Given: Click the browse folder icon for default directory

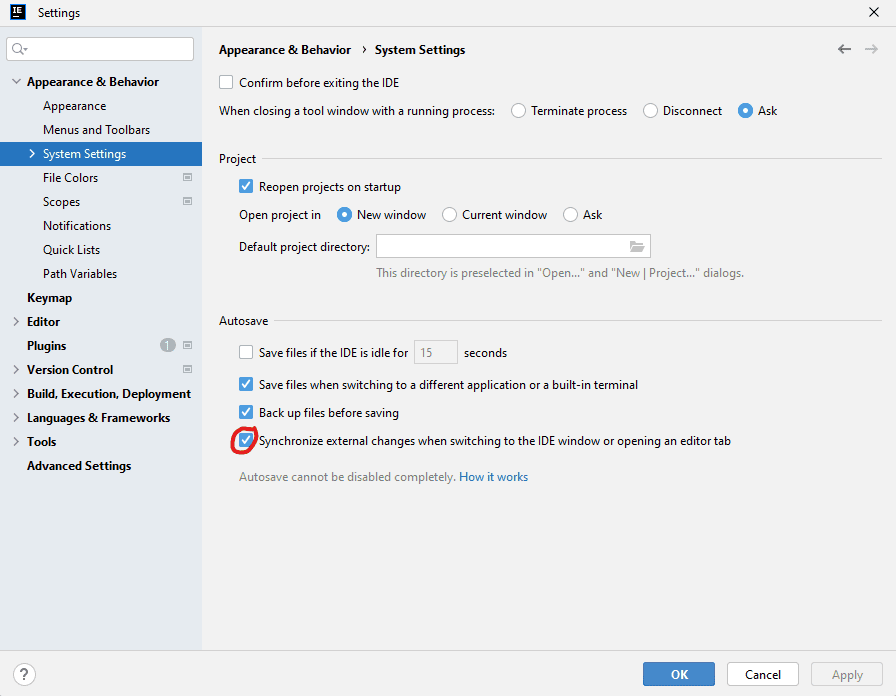Looking at the screenshot, I should (x=637, y=246).
